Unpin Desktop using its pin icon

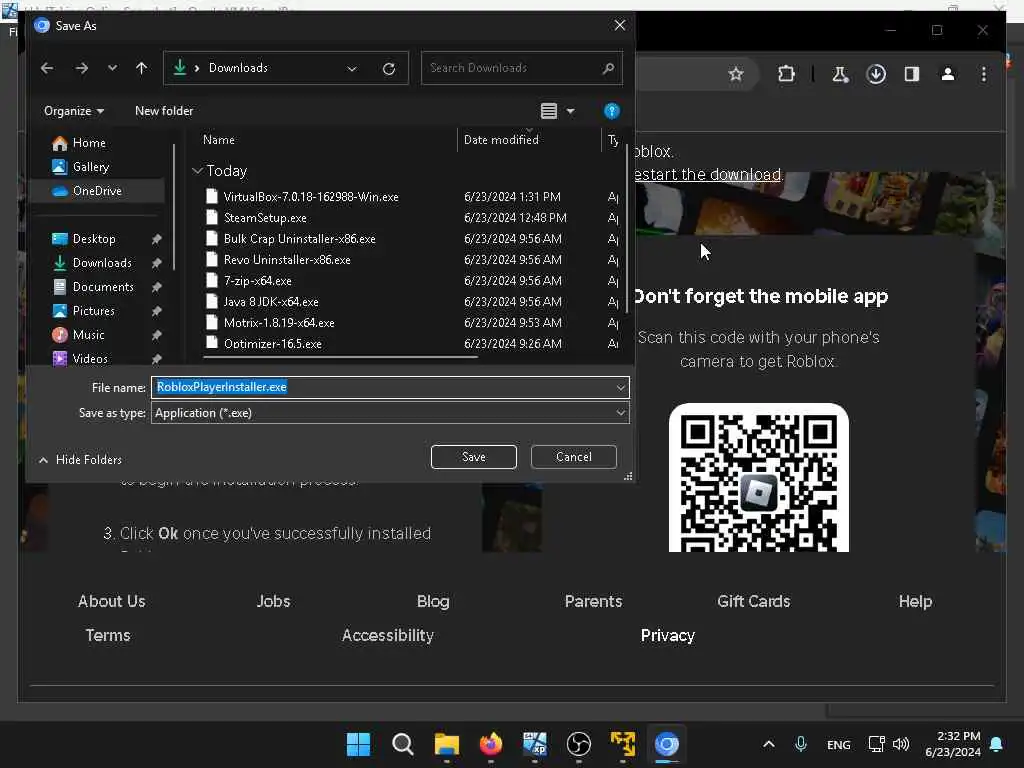pyautogui.click(x=156, y=239)
